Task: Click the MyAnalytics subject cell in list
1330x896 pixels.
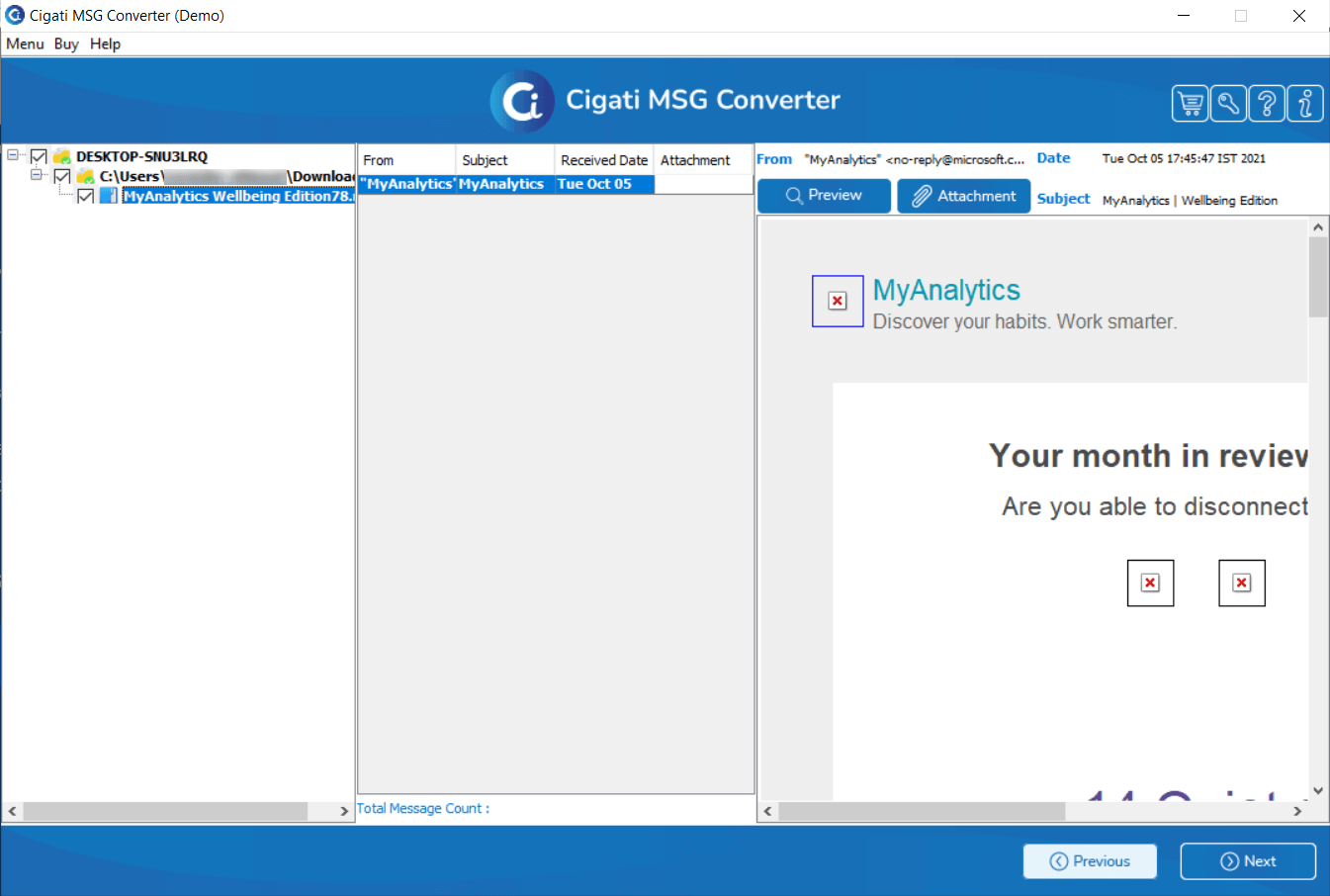Action: point(505,184)
